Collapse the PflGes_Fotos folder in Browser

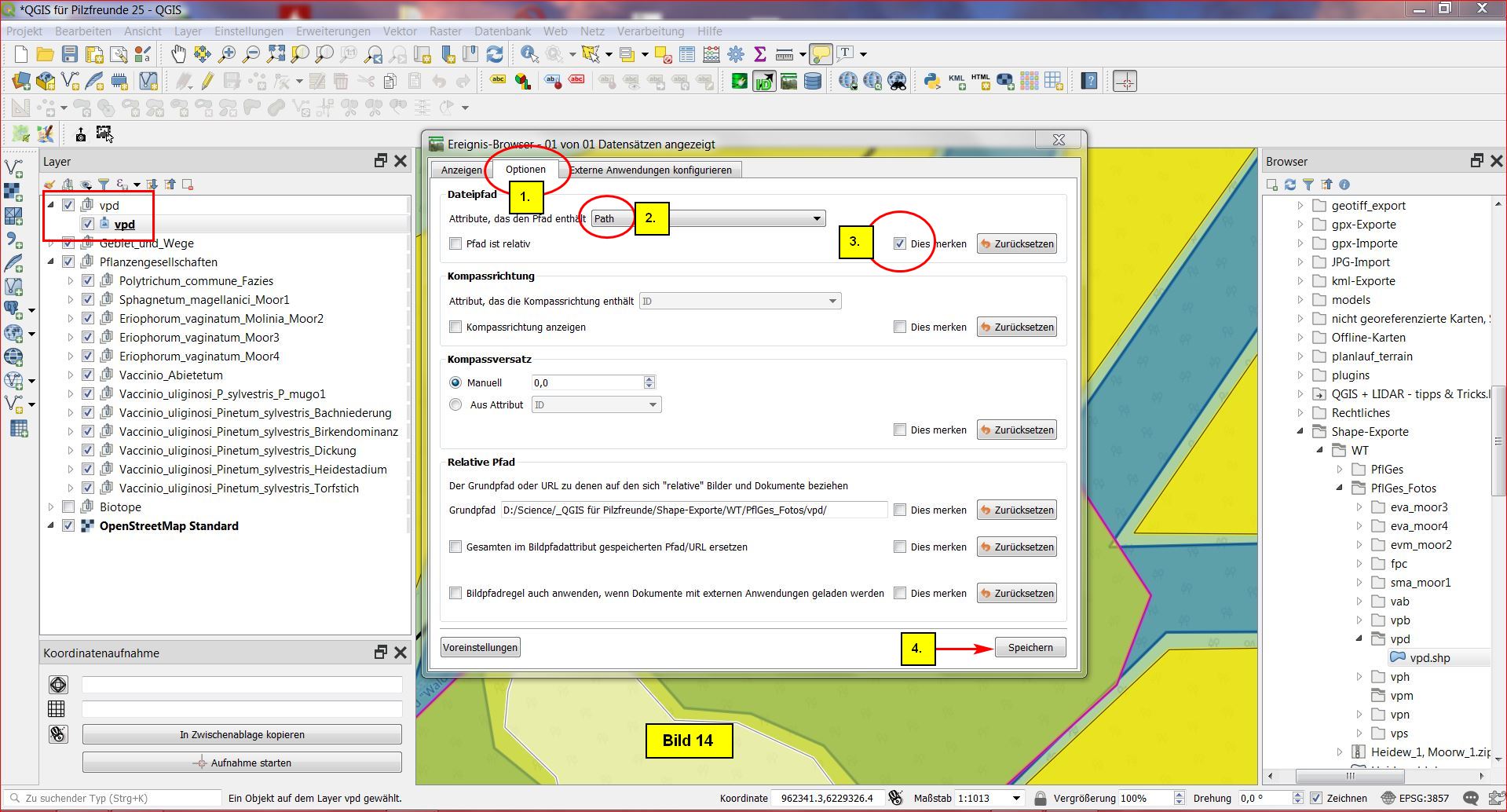pos(1340,488)
